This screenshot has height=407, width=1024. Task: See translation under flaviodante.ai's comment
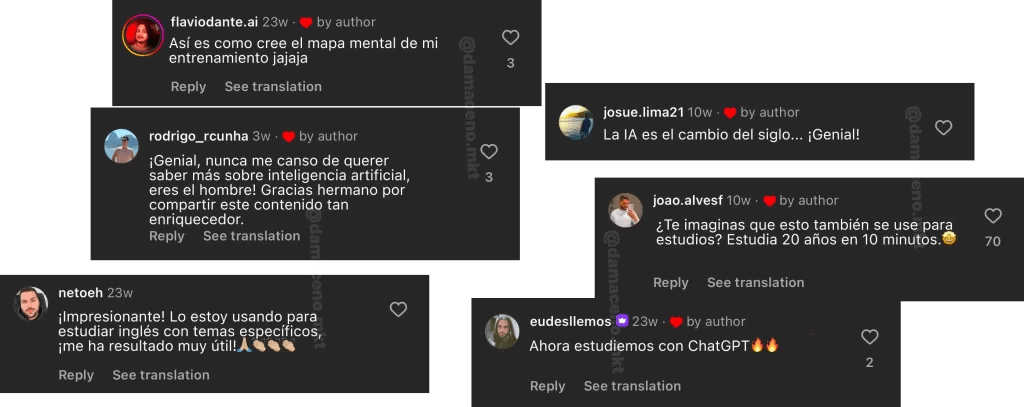coord(273,86)
